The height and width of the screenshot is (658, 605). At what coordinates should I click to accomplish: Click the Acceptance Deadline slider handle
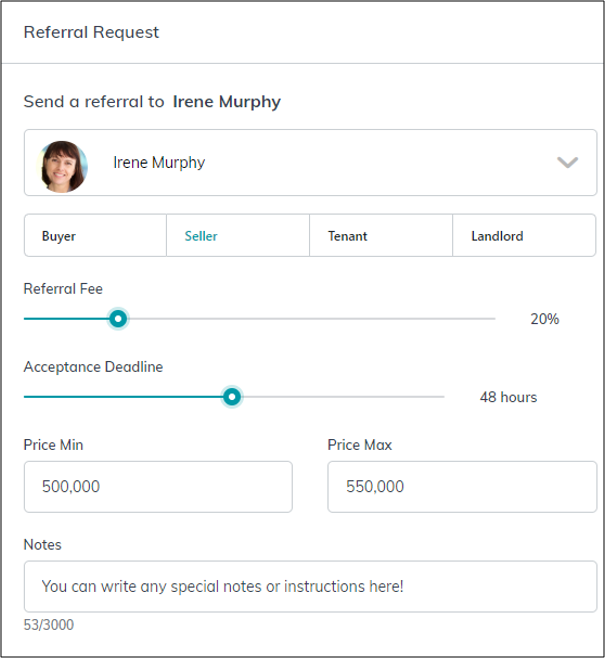pos(232,397)
